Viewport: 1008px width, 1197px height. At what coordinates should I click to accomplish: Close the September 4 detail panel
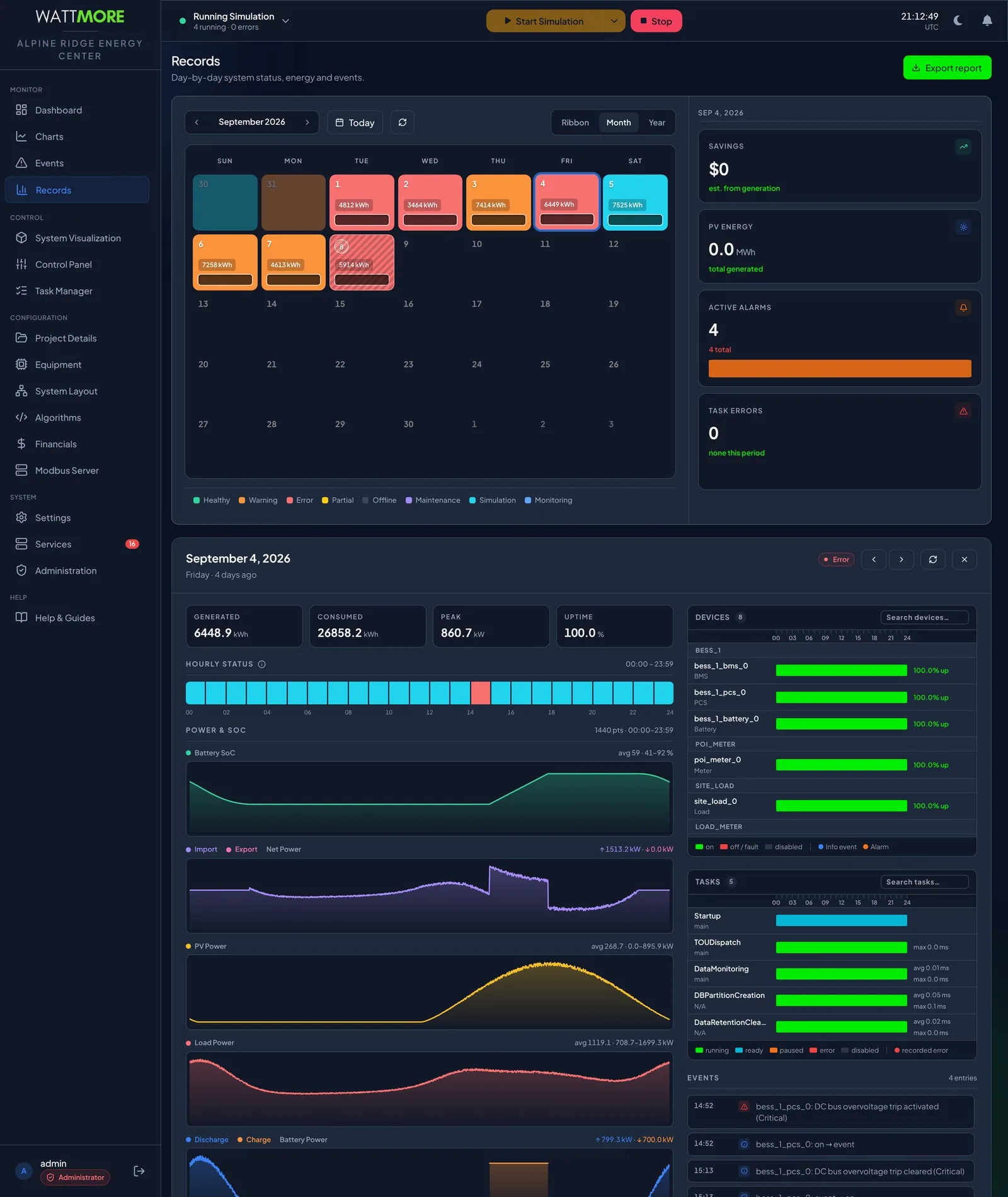(965, 559)
